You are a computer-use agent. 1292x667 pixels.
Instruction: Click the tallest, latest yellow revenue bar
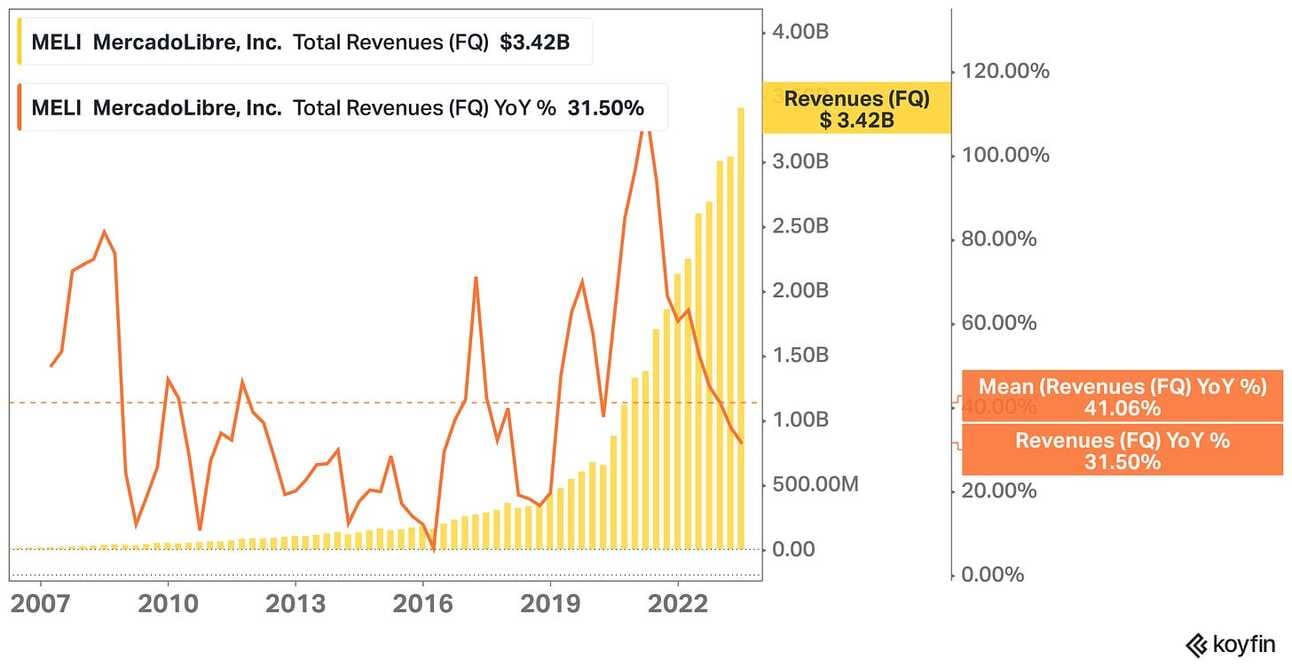(741, 328)
